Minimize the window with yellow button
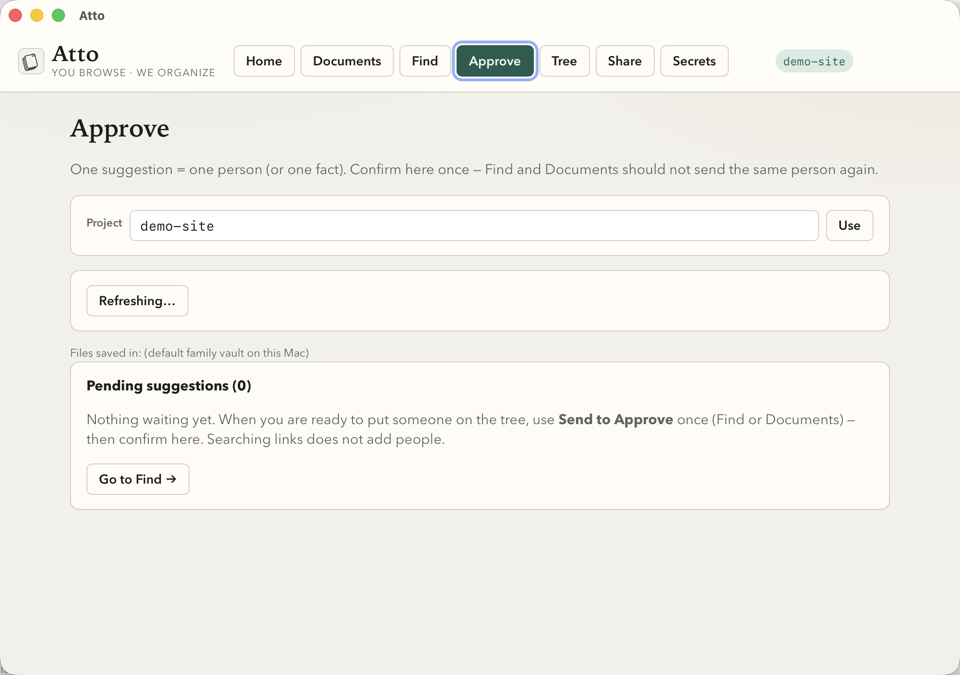The width and height of the screenshot is (960, 675). [x=37, y=15]
